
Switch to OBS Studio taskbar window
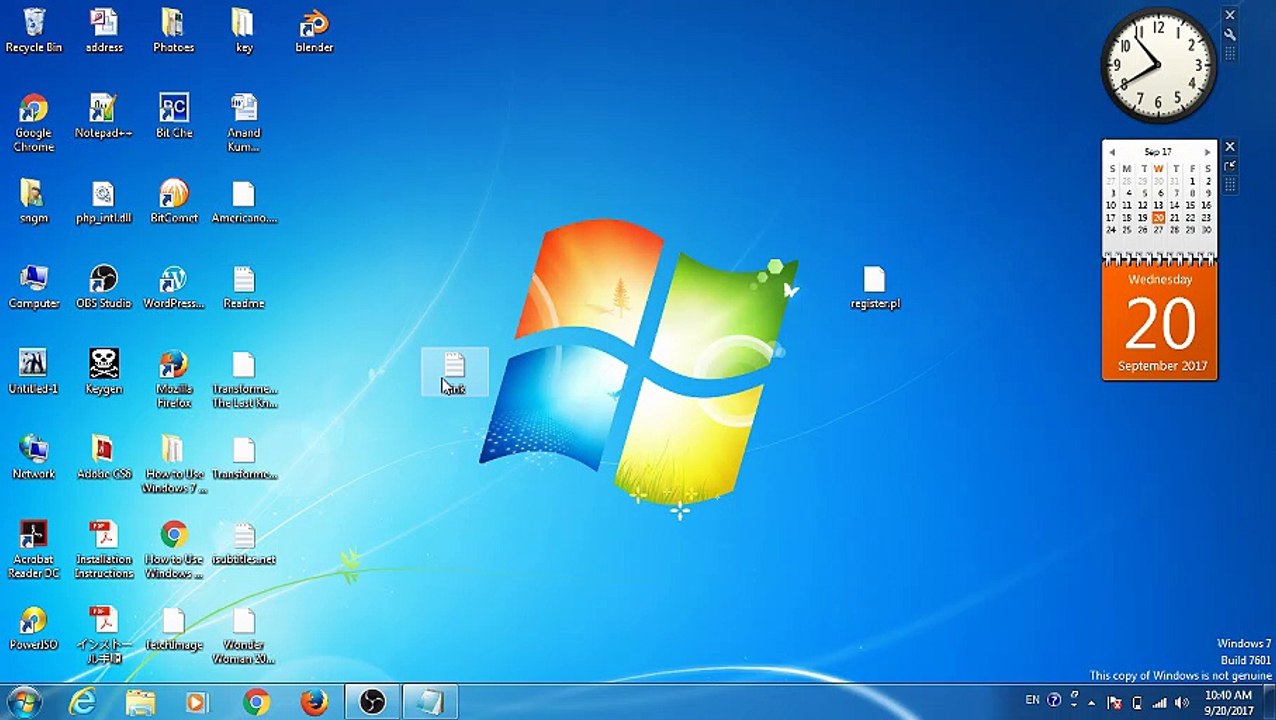372,703
